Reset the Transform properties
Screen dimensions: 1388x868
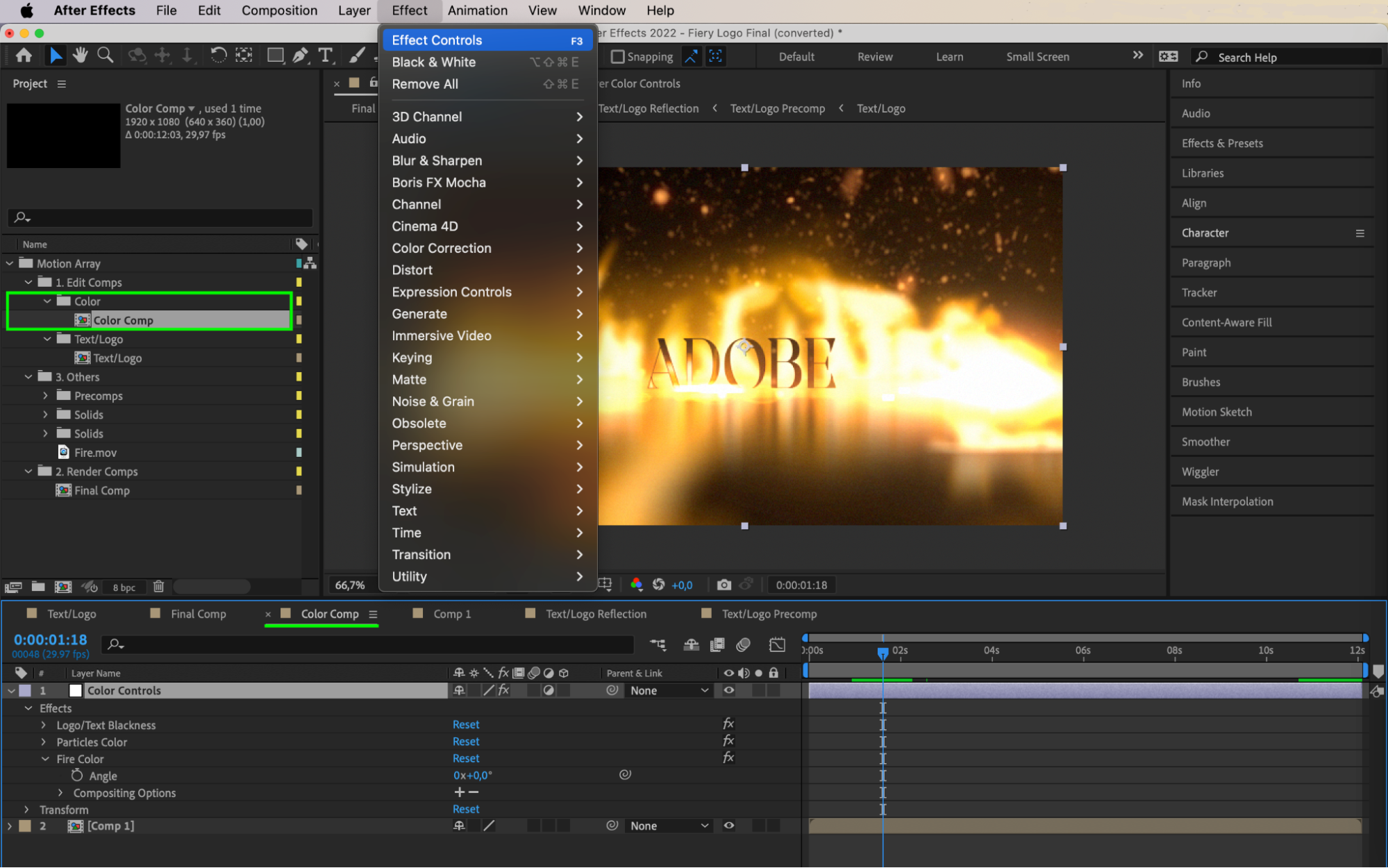coord(466,809)
